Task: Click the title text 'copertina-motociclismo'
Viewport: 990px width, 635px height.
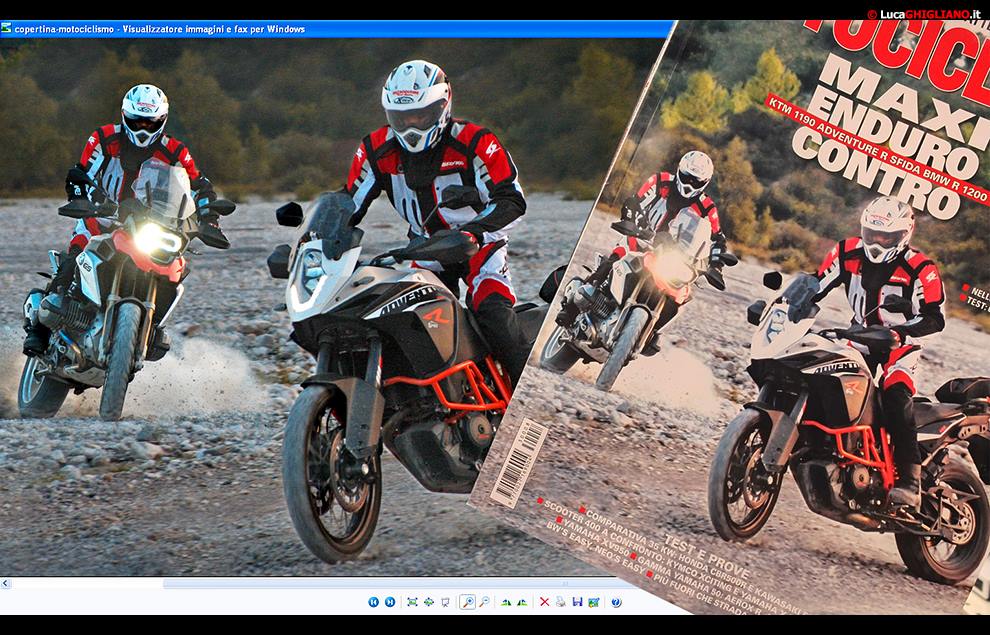Action: [x=64, y=29]
